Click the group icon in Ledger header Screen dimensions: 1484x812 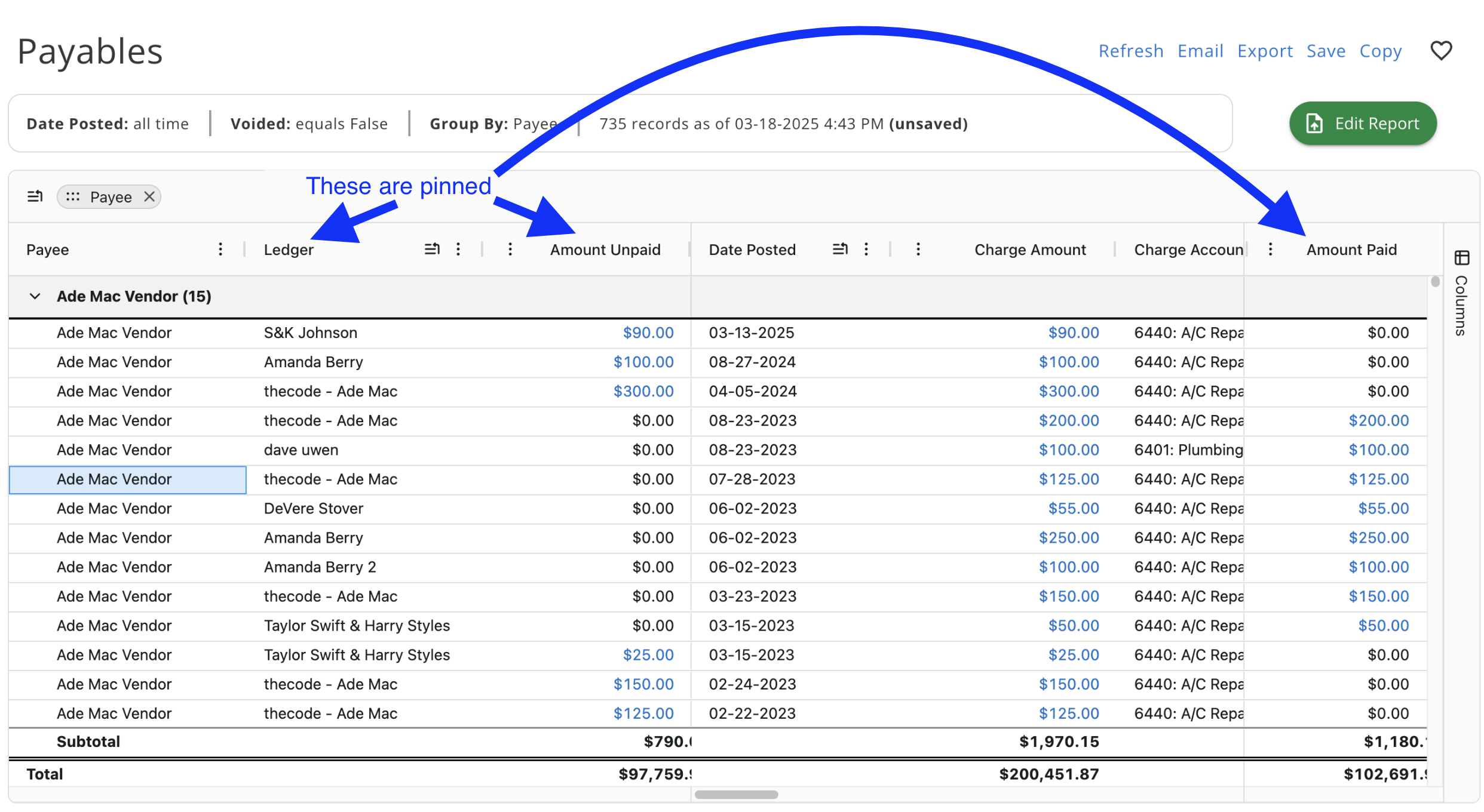(432, 250)
